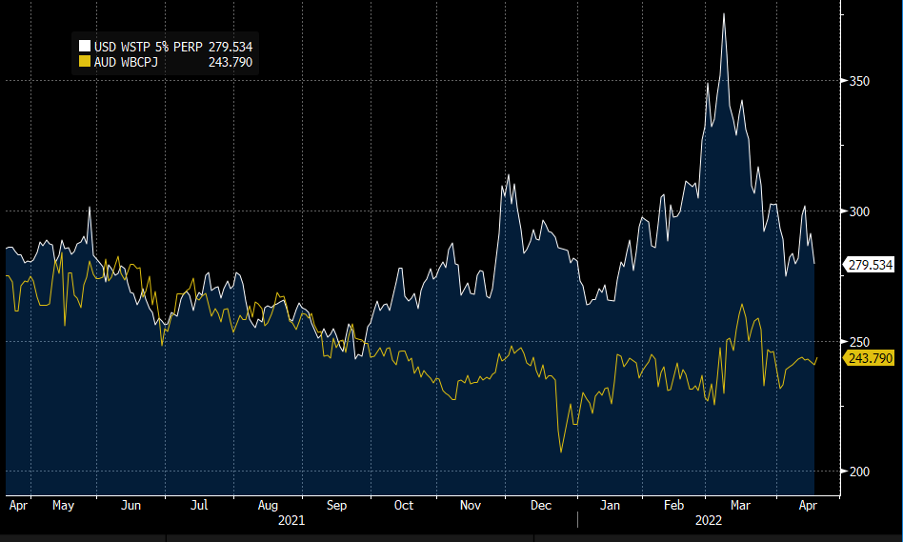Click the white 279.534 price tag on axis
Screen dimensions: 904x542
coord(869,265)
